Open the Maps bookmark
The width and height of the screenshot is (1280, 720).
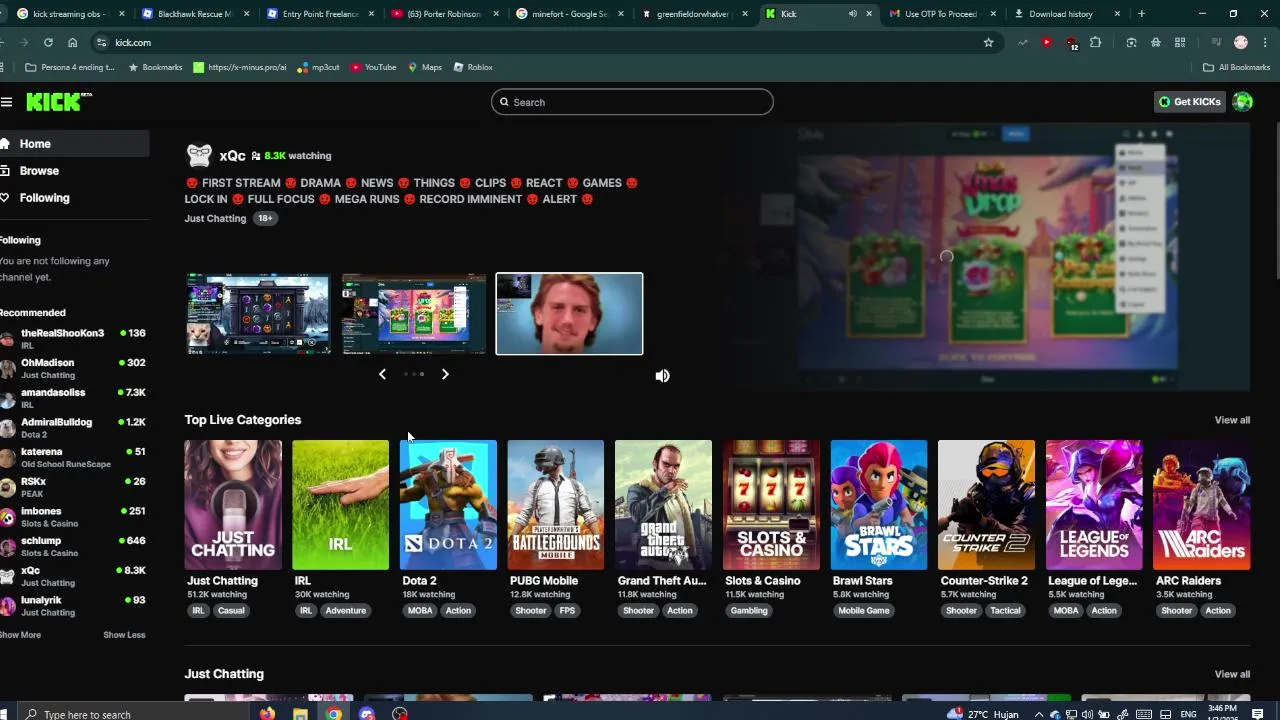[x=424, y=67]
